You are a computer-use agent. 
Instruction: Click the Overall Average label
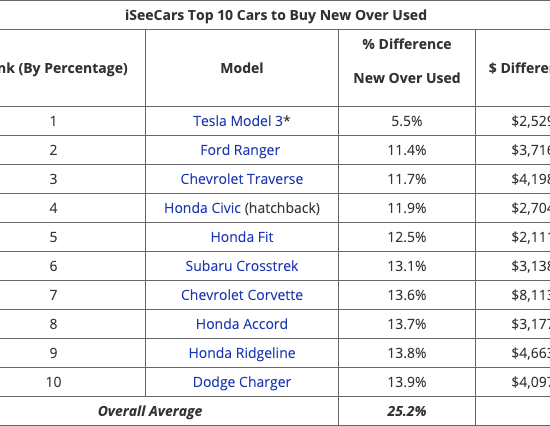pyautogui.click(x=150, y=411)
